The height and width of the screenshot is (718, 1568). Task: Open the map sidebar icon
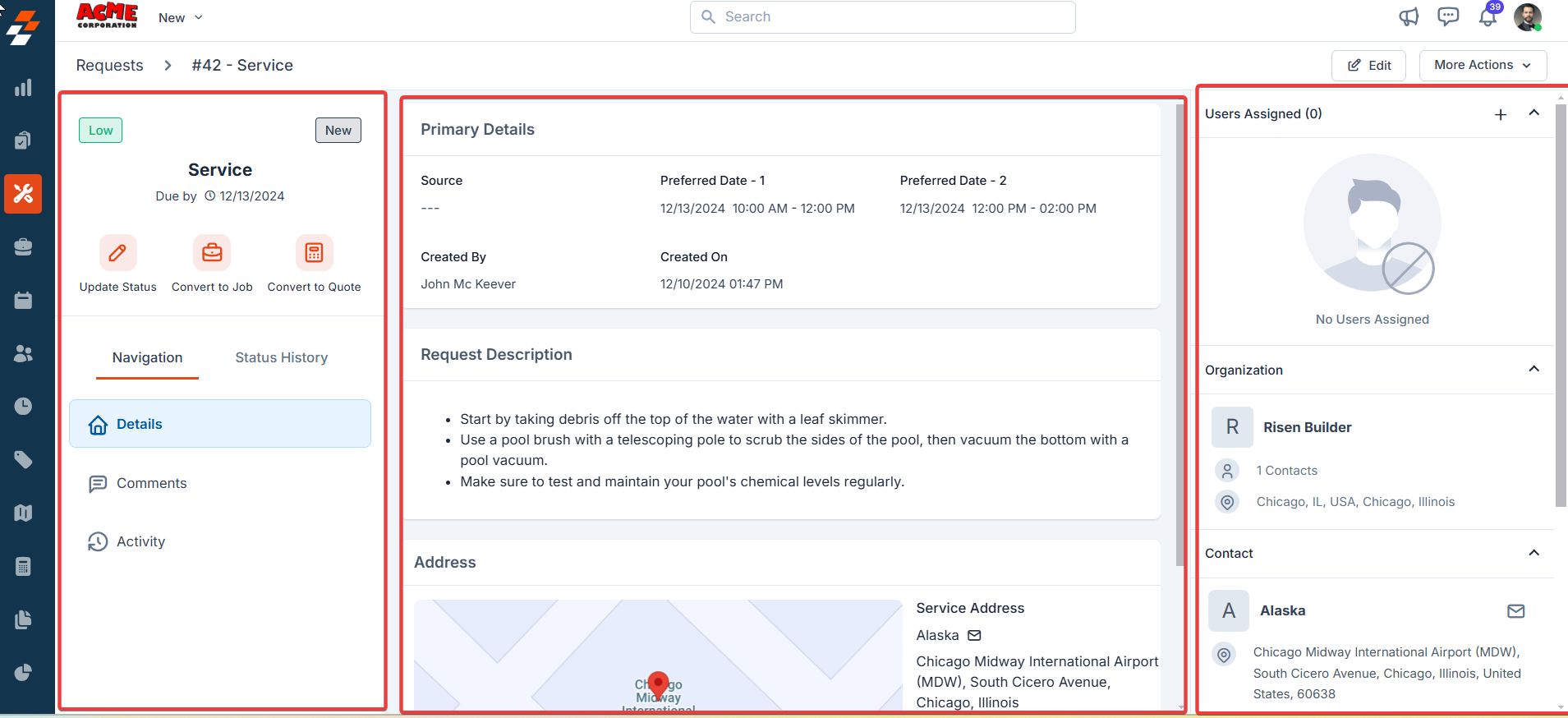click(x=23, y=513)
